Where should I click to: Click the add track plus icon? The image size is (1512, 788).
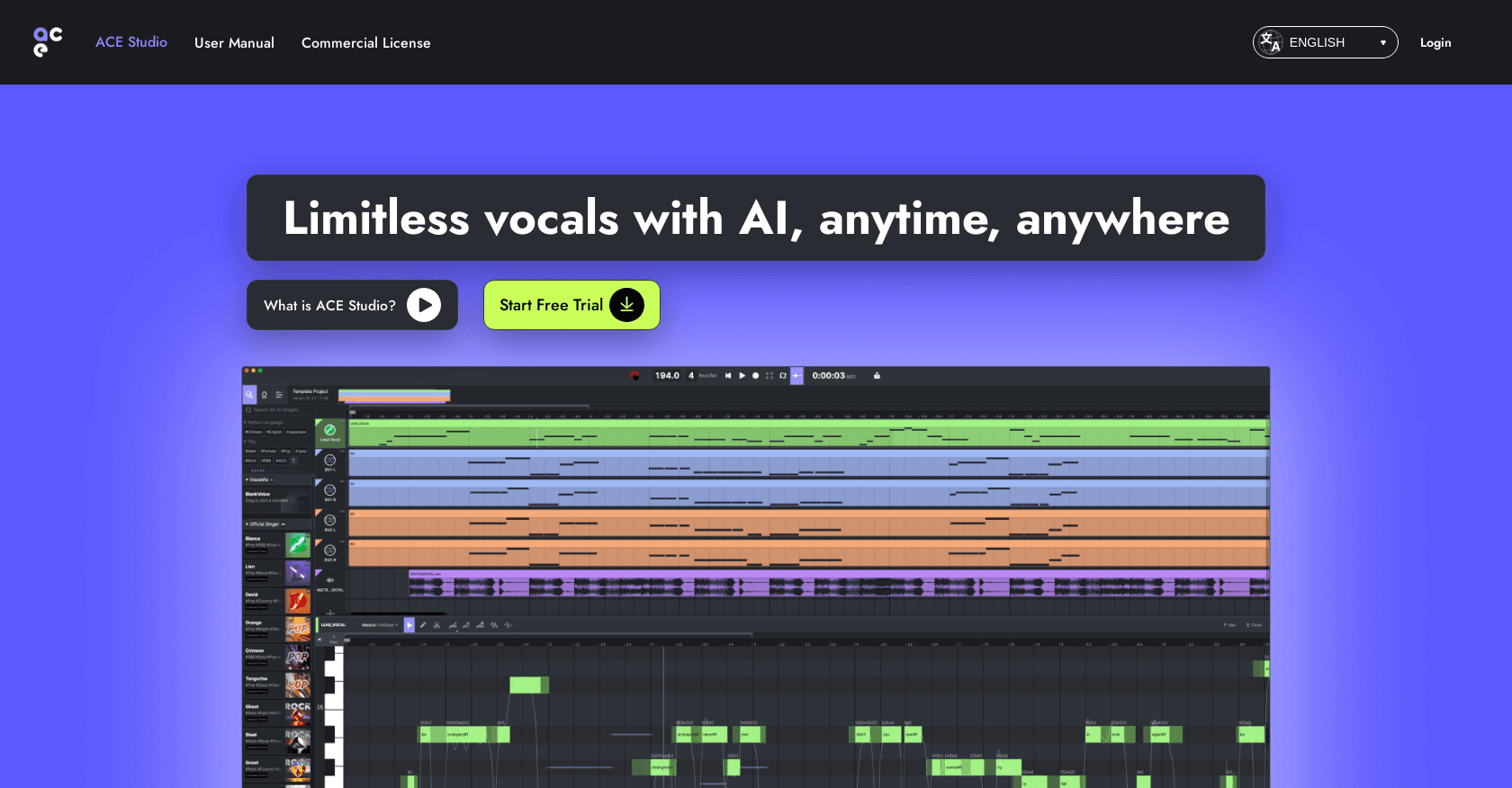click(x=330, y=613)
